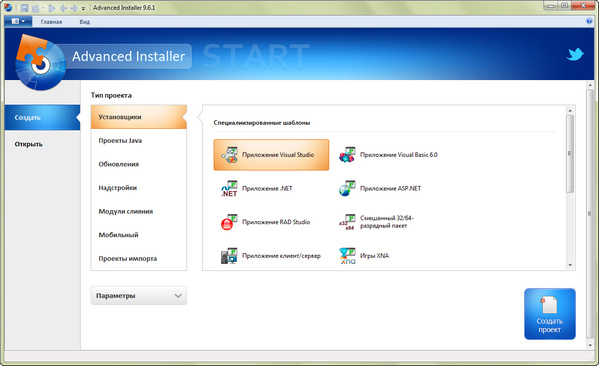Select Смешанный 32/64-разрядный пакет label
The width and height of the screenshot is (599, 366).
point(387,222)
